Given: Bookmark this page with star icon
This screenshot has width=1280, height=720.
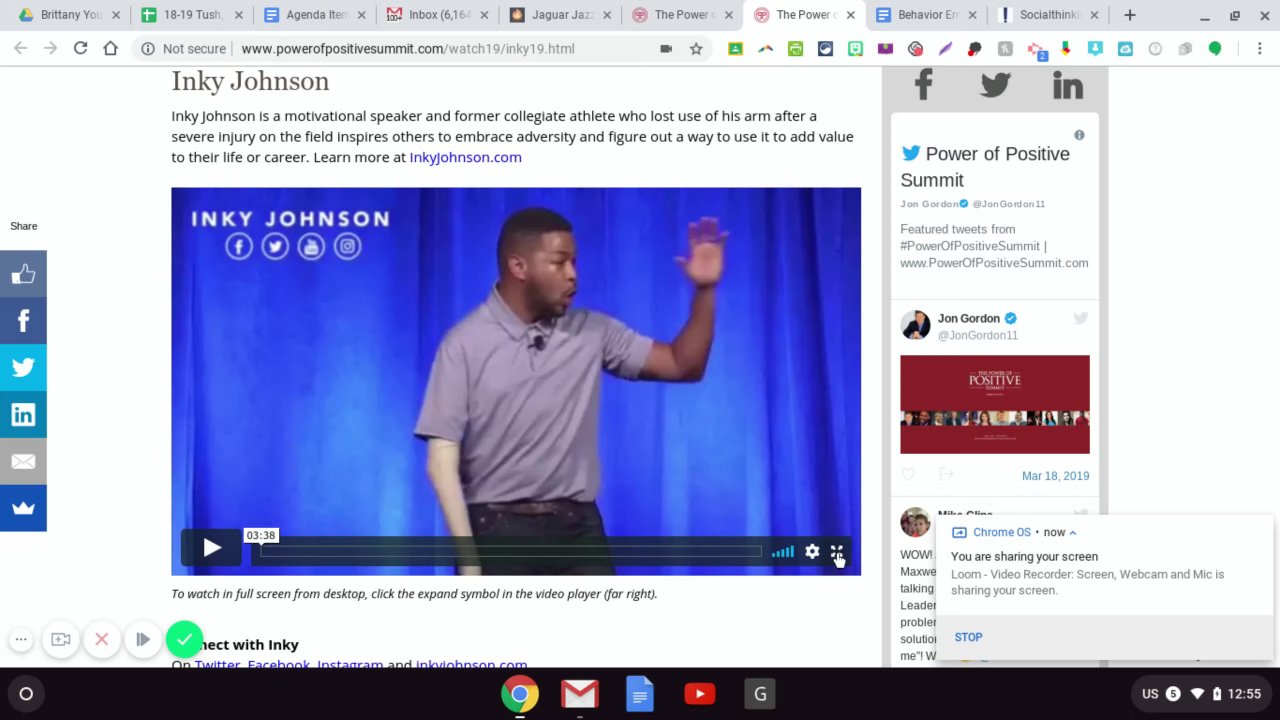Looking at the screenshot, I should coord(696,49).
